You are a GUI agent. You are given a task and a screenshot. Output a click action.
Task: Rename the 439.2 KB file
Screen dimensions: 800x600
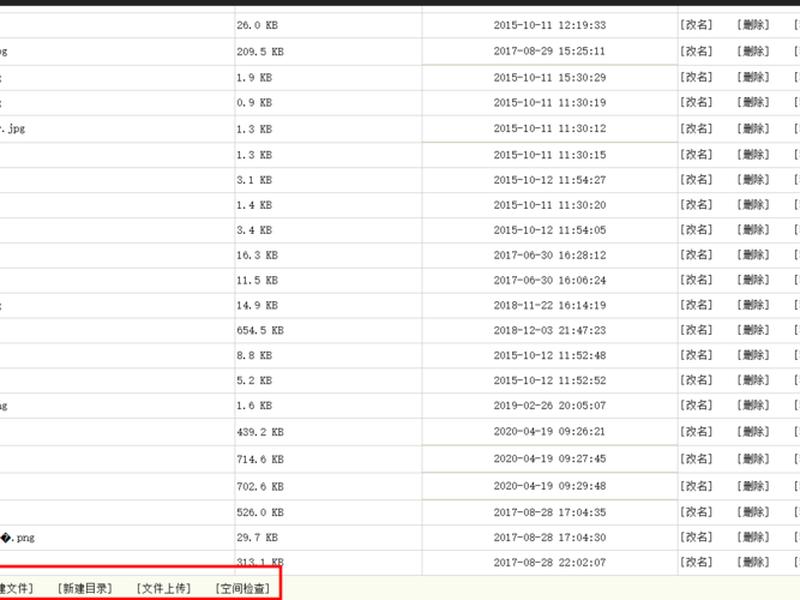(x=696, y=431)
